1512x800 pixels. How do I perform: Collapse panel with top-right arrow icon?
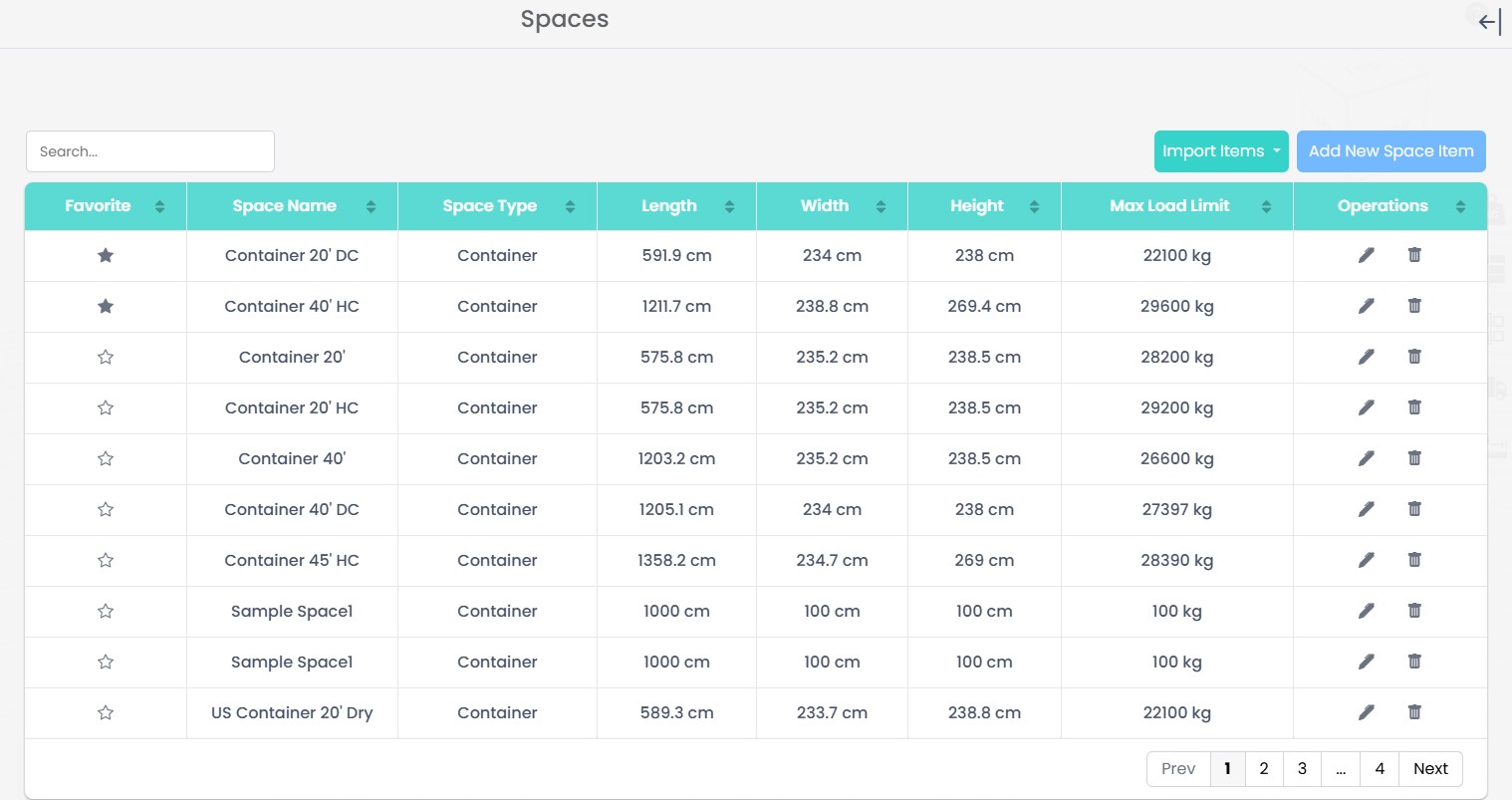[1489, 21]
